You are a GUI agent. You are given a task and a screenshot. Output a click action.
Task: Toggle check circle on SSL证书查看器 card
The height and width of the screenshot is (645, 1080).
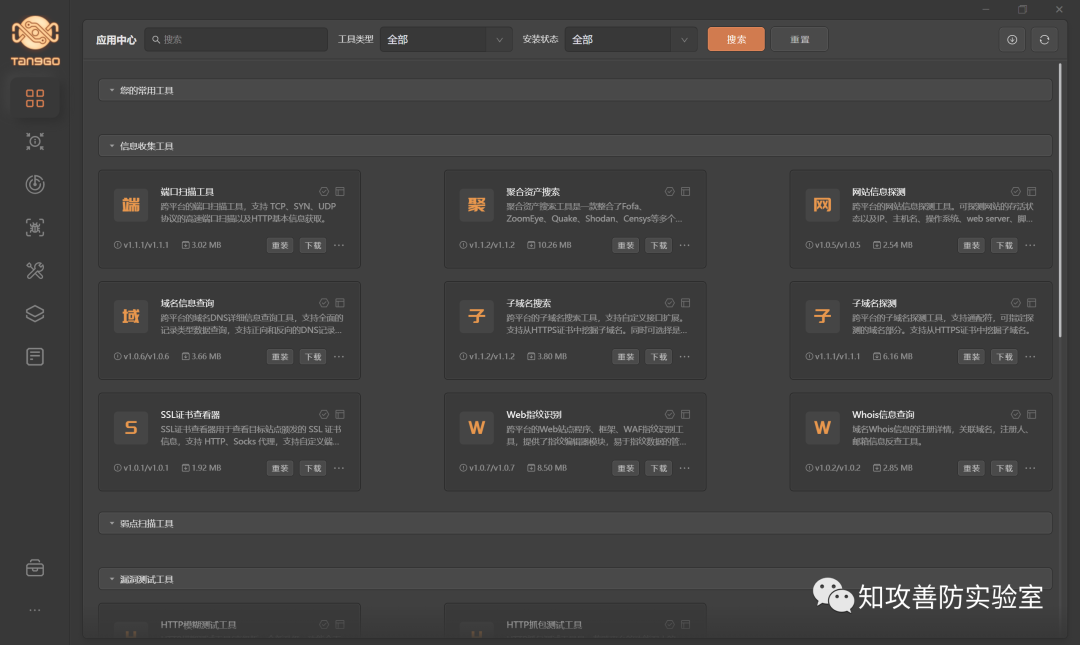[x=324, y=414]
